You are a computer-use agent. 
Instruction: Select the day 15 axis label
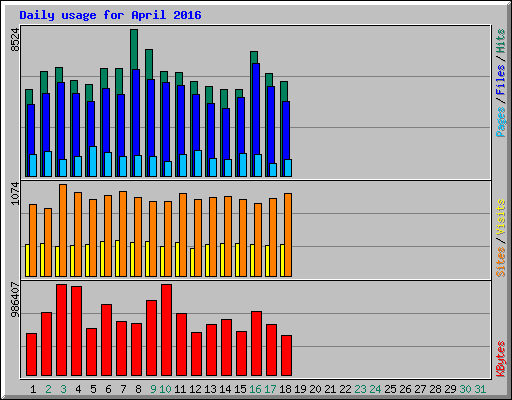pyautogui.click(x=240, y=389)
